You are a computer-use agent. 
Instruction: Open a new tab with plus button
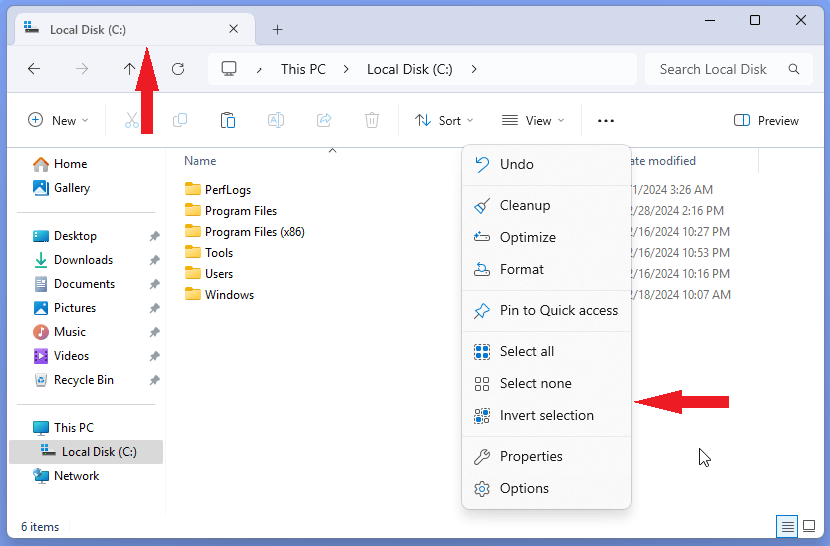[277, 30]
